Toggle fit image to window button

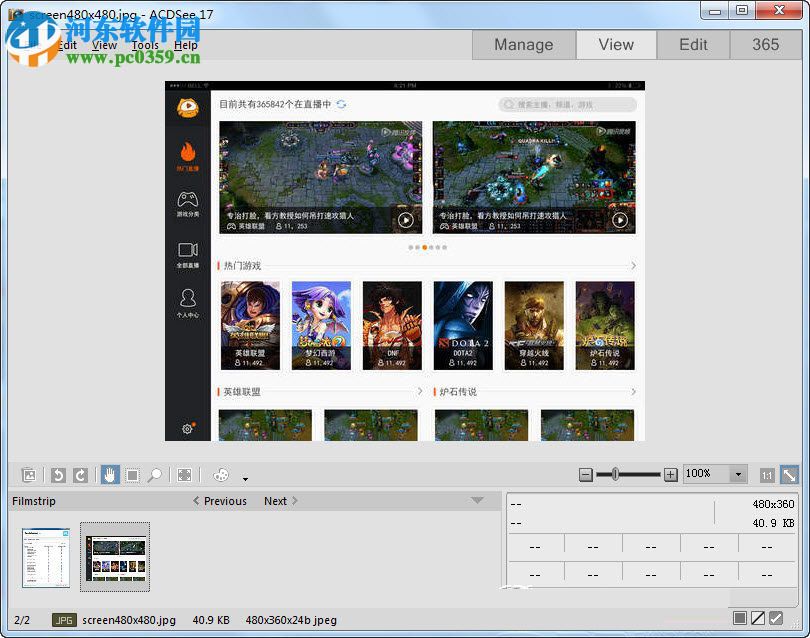coord(789,475)
